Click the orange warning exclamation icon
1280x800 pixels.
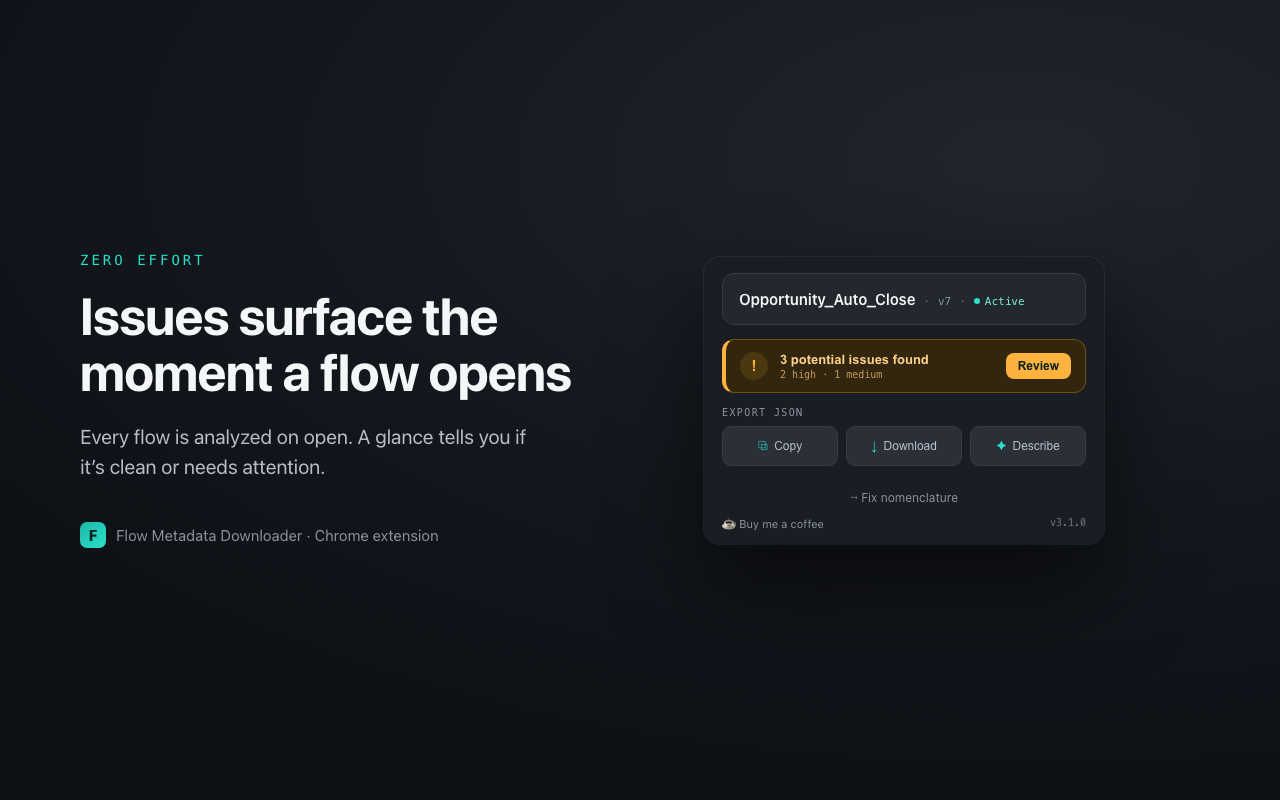(x=754, y=366)
